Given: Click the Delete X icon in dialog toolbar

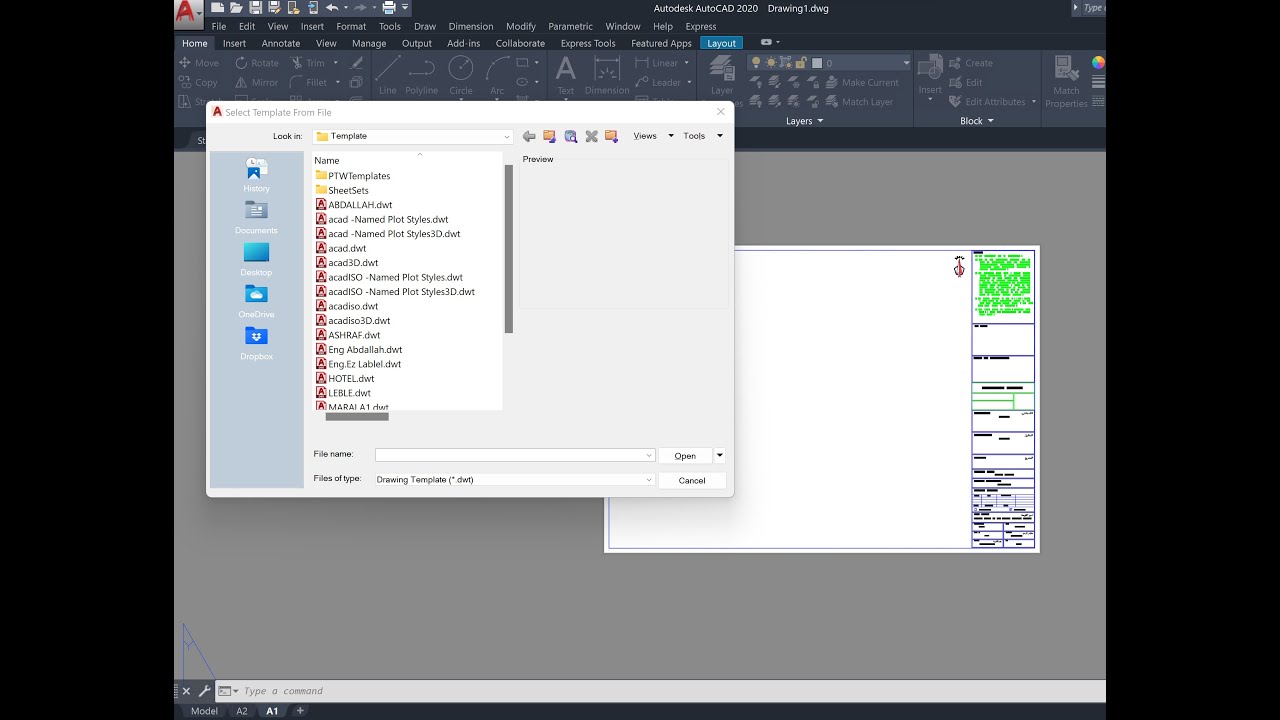Looking at the screenshot, I should pyautogui.click(x=591, y=136).
